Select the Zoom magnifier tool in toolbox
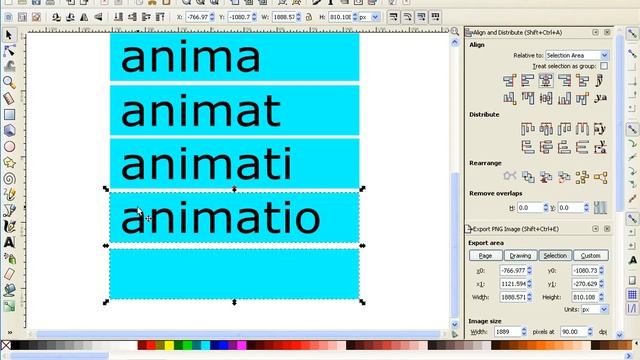The width and height of the screenshot is (640, 360). 9,82
